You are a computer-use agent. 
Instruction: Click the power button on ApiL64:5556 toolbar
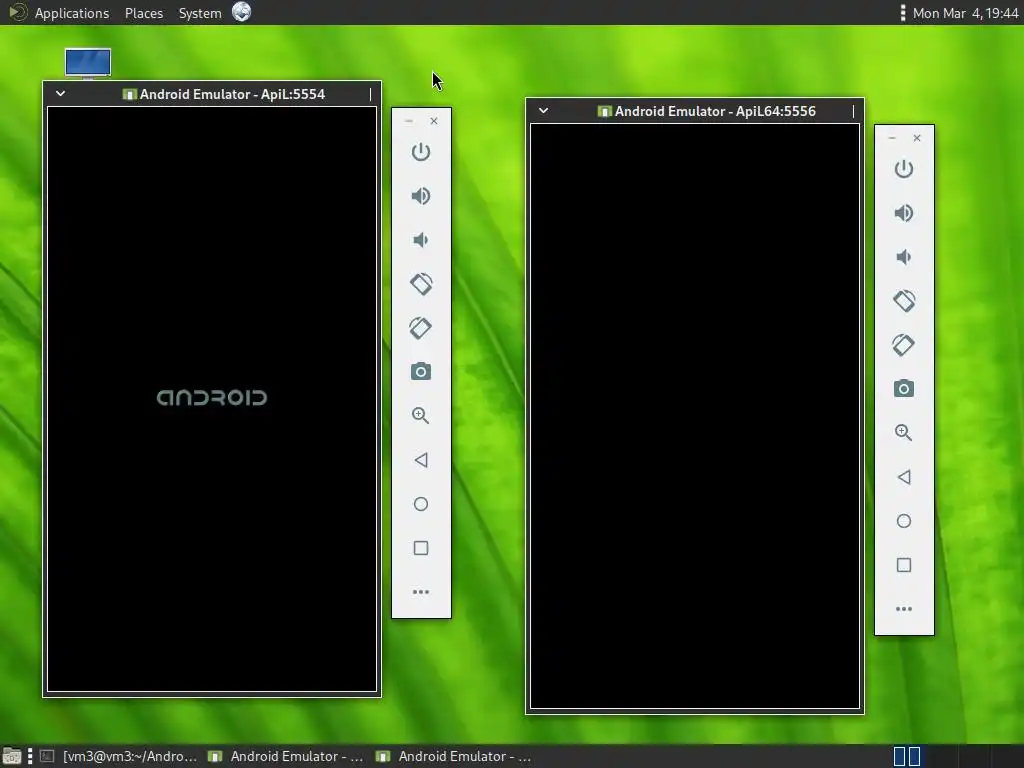(904, 169)
